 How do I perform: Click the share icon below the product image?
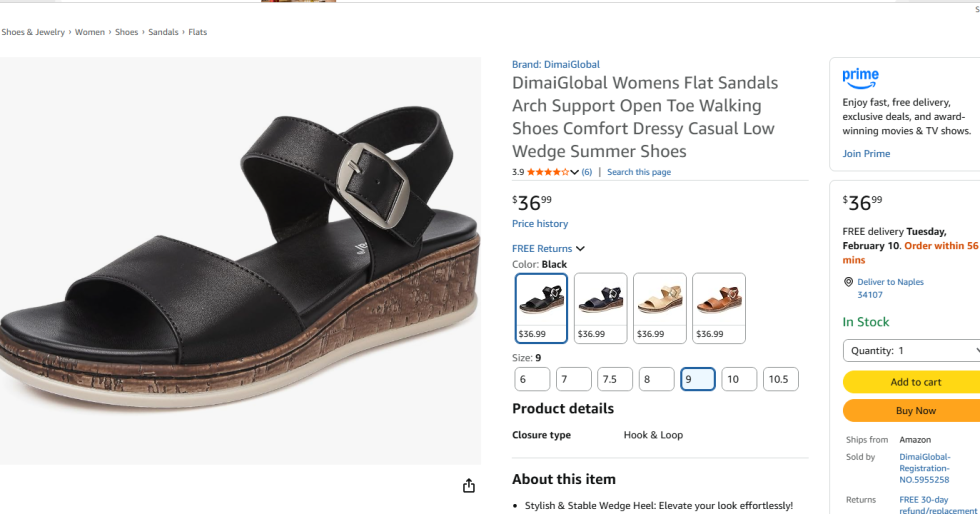pos(469,486)
